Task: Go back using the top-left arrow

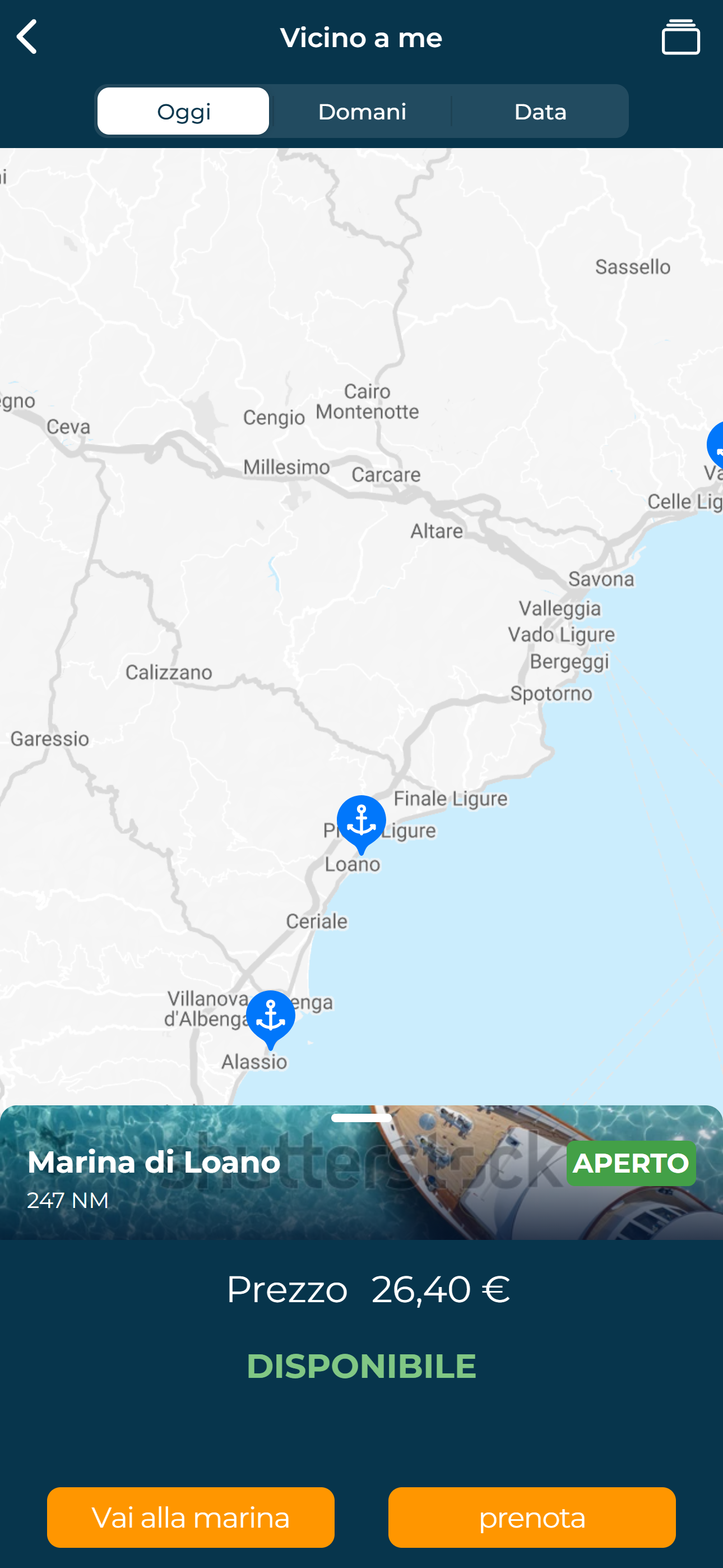Action: [x=27, y=37]
